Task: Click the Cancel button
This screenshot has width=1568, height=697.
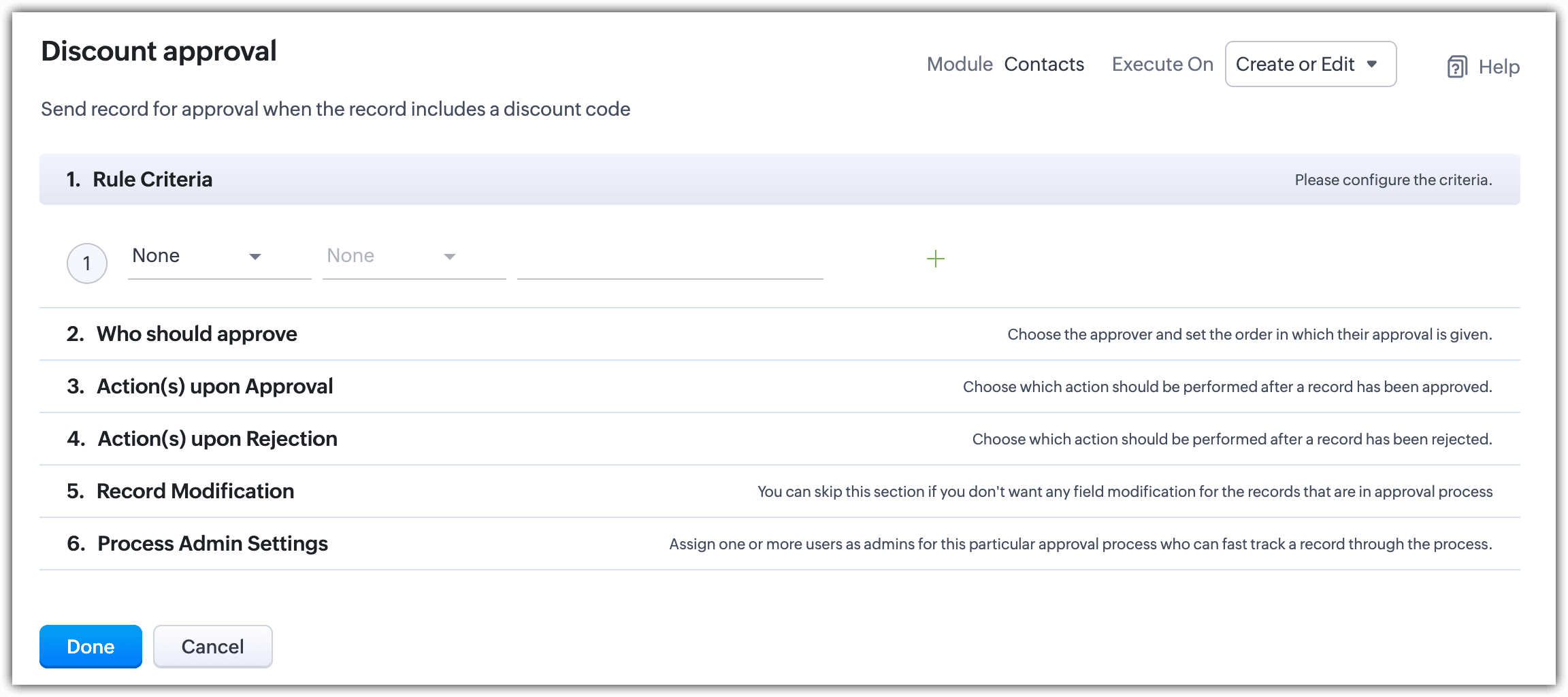Action: click(x=212, y=647)
